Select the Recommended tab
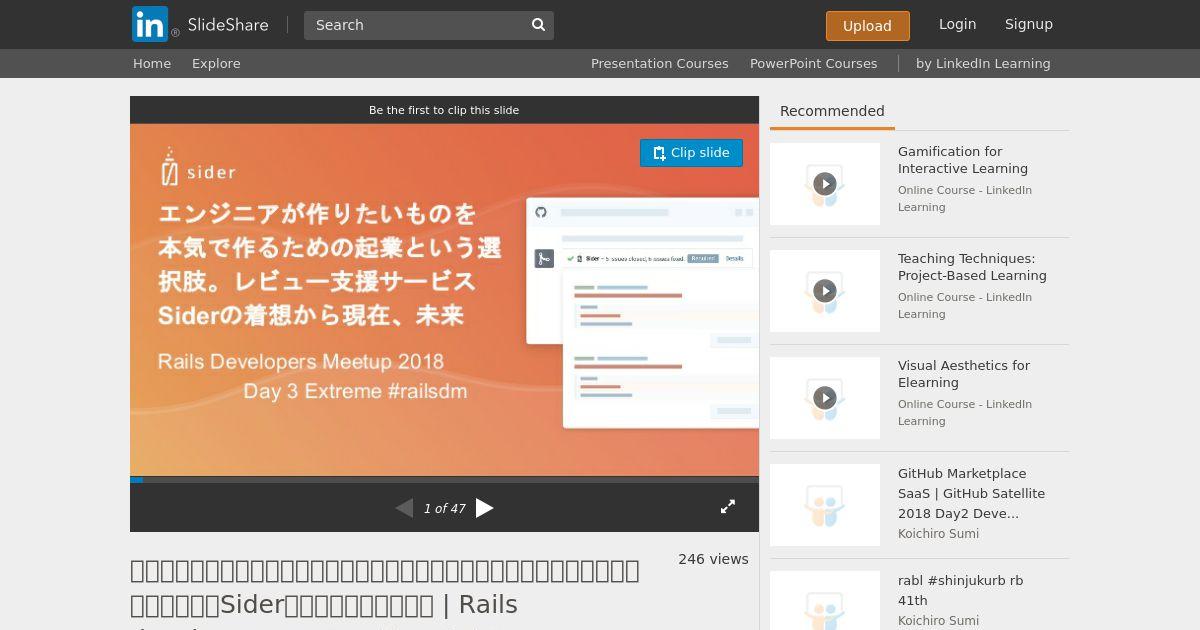The image size is (1200, 630). click(x=832, y=111)
